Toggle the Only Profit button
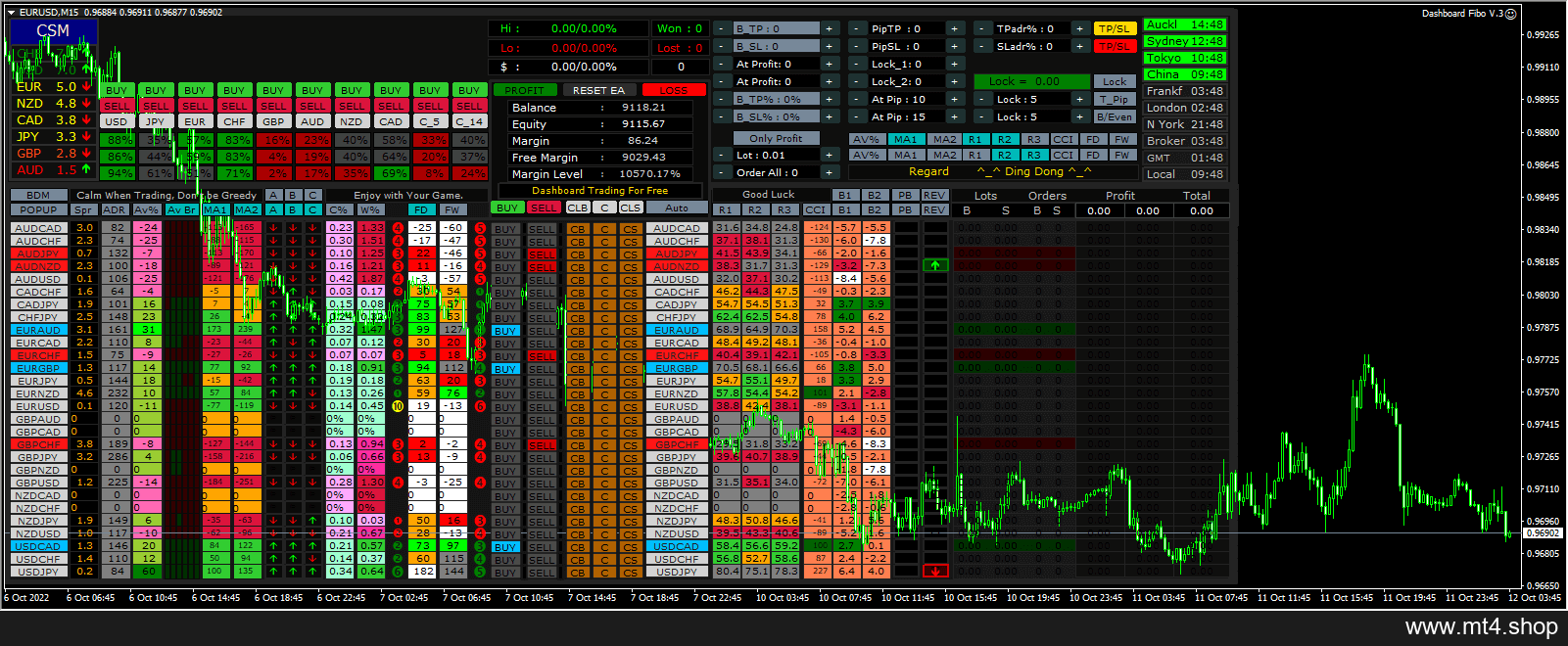 pyautogui.click(x=775, y=138)
